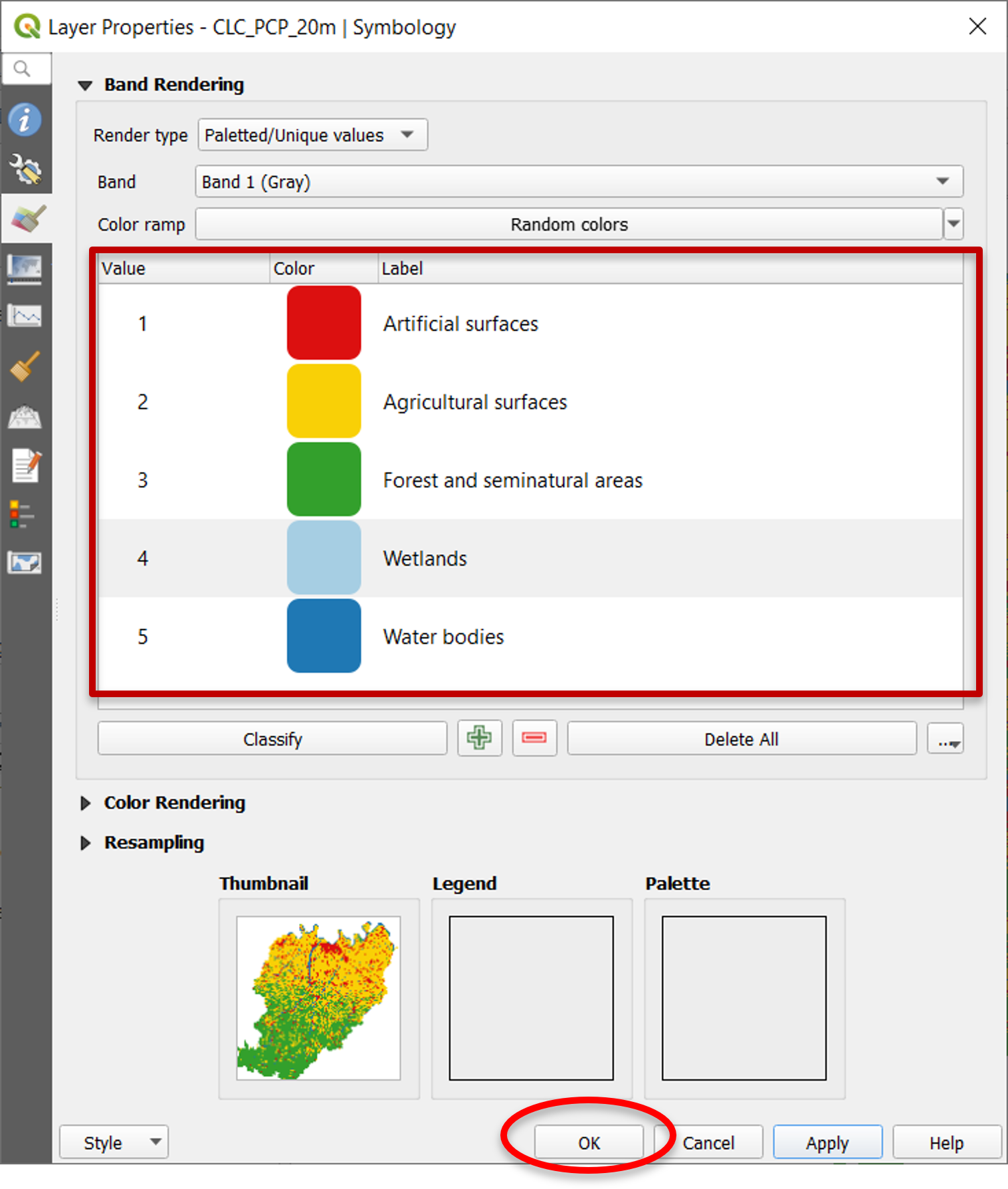
Task: Expand the Color Rendering section
Action: coord(85,803)
